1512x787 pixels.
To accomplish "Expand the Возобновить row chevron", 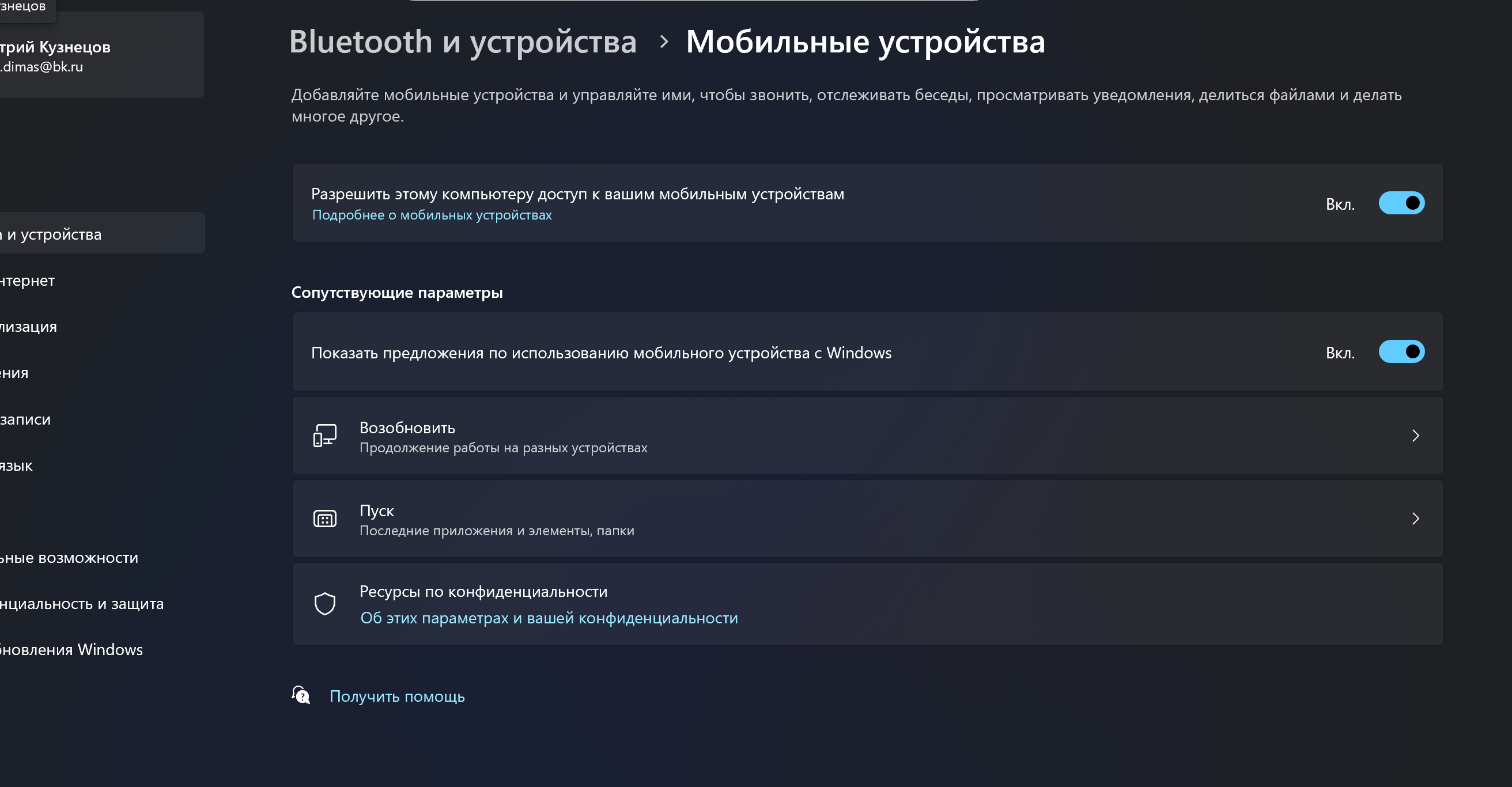I will pyautogui.click(x=1415, y=436).
